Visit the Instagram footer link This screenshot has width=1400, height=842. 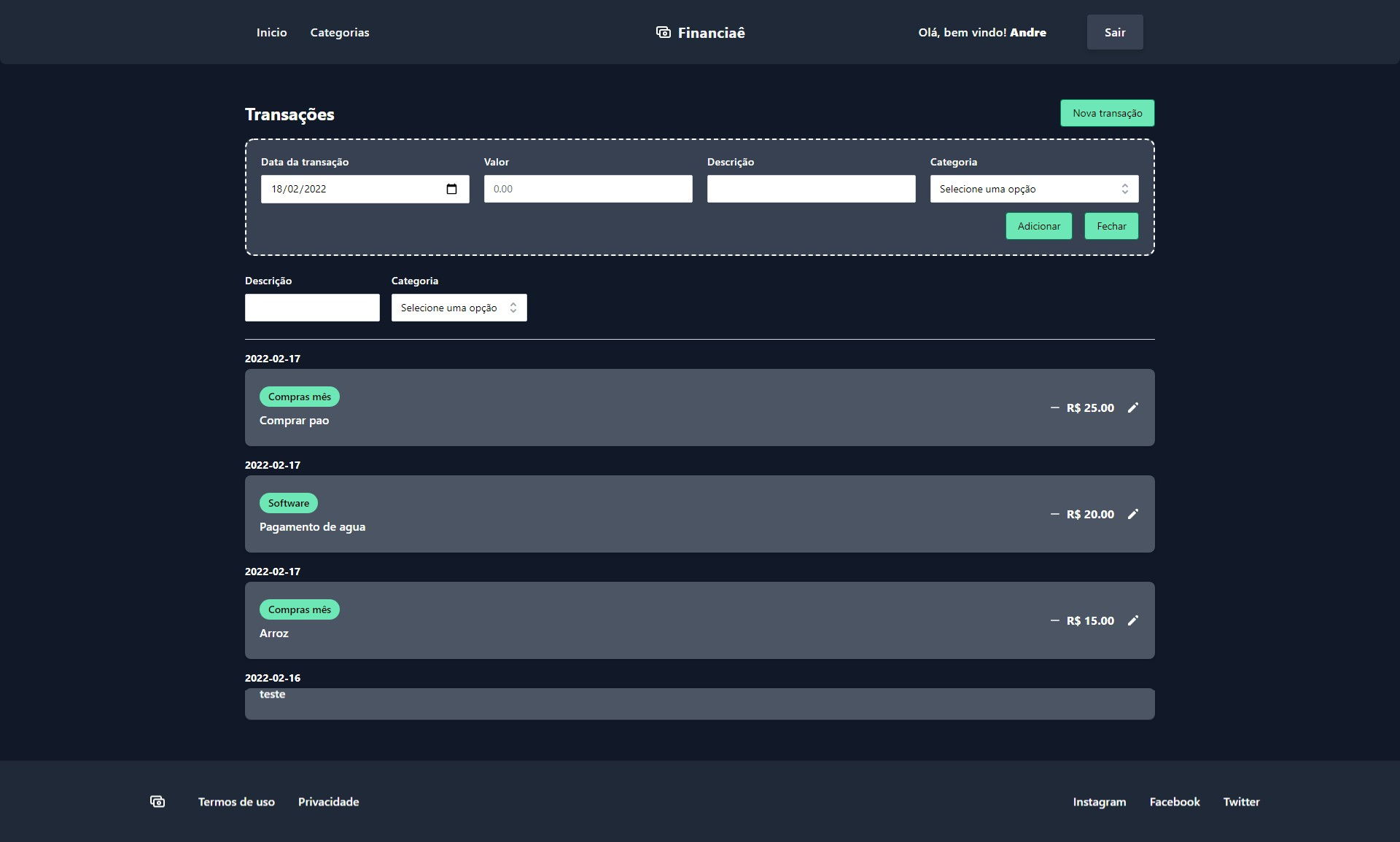[1099, 801]
